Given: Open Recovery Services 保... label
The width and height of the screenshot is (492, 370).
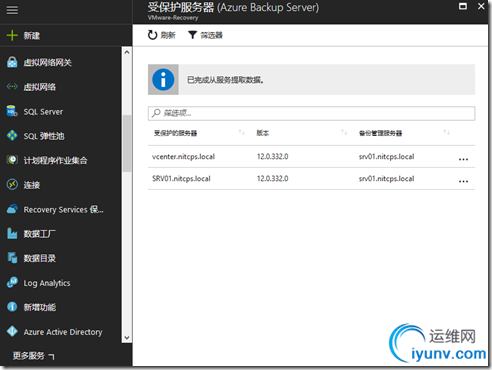Looking at the screenshot, I should 63,209.
